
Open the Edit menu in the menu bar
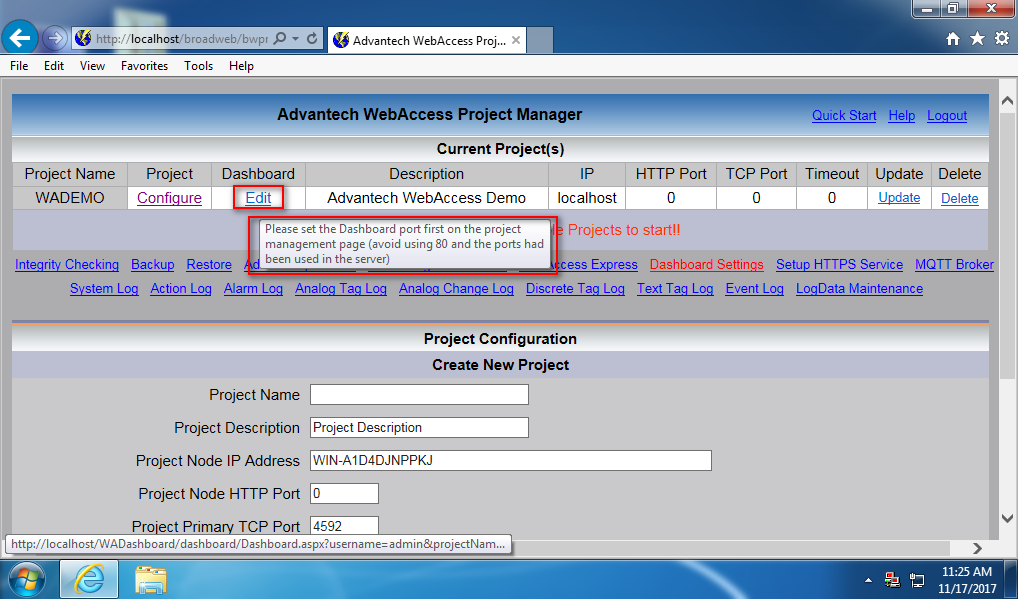click(54, 66)
